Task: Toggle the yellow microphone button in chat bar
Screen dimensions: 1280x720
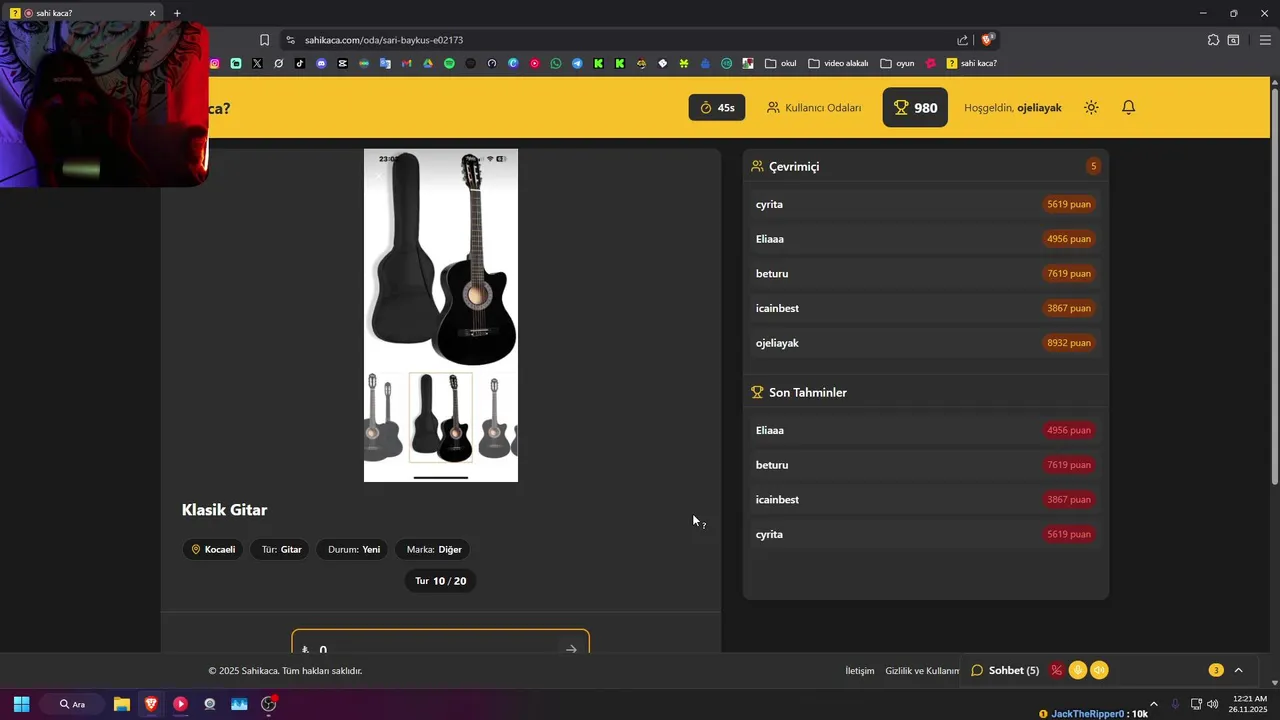Action: click(1078, 670)
